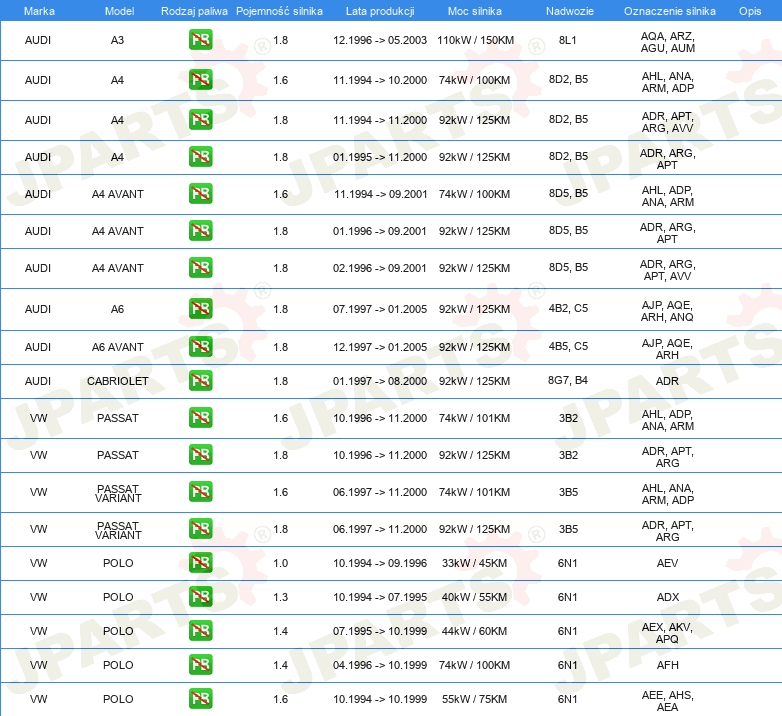Click engine codes ADR, APT, ARG, AVV in the A4 row
Screen dimensions: 782x716
668,122
